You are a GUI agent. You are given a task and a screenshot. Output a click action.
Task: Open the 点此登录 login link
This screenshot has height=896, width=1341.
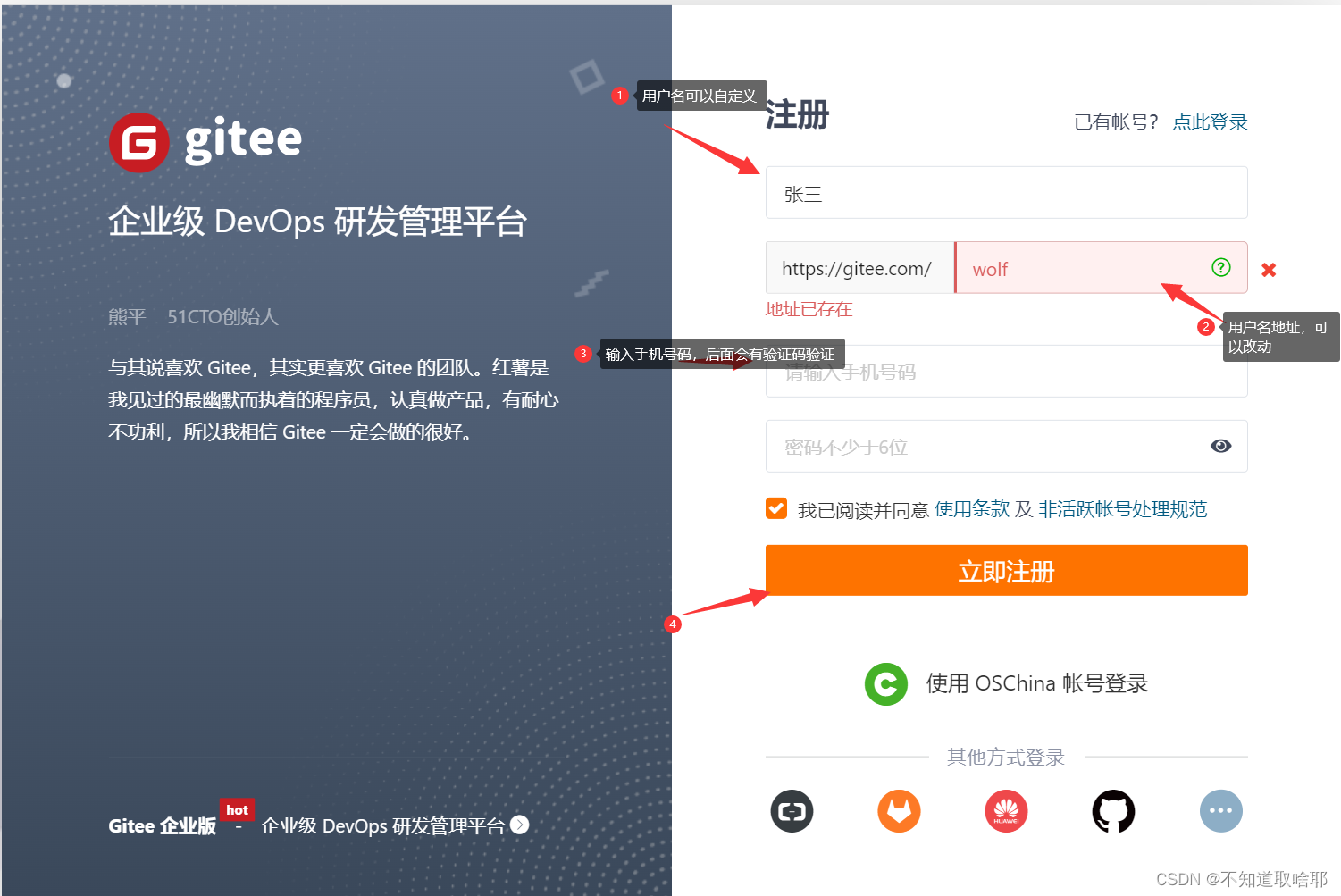click(1210, 122)
